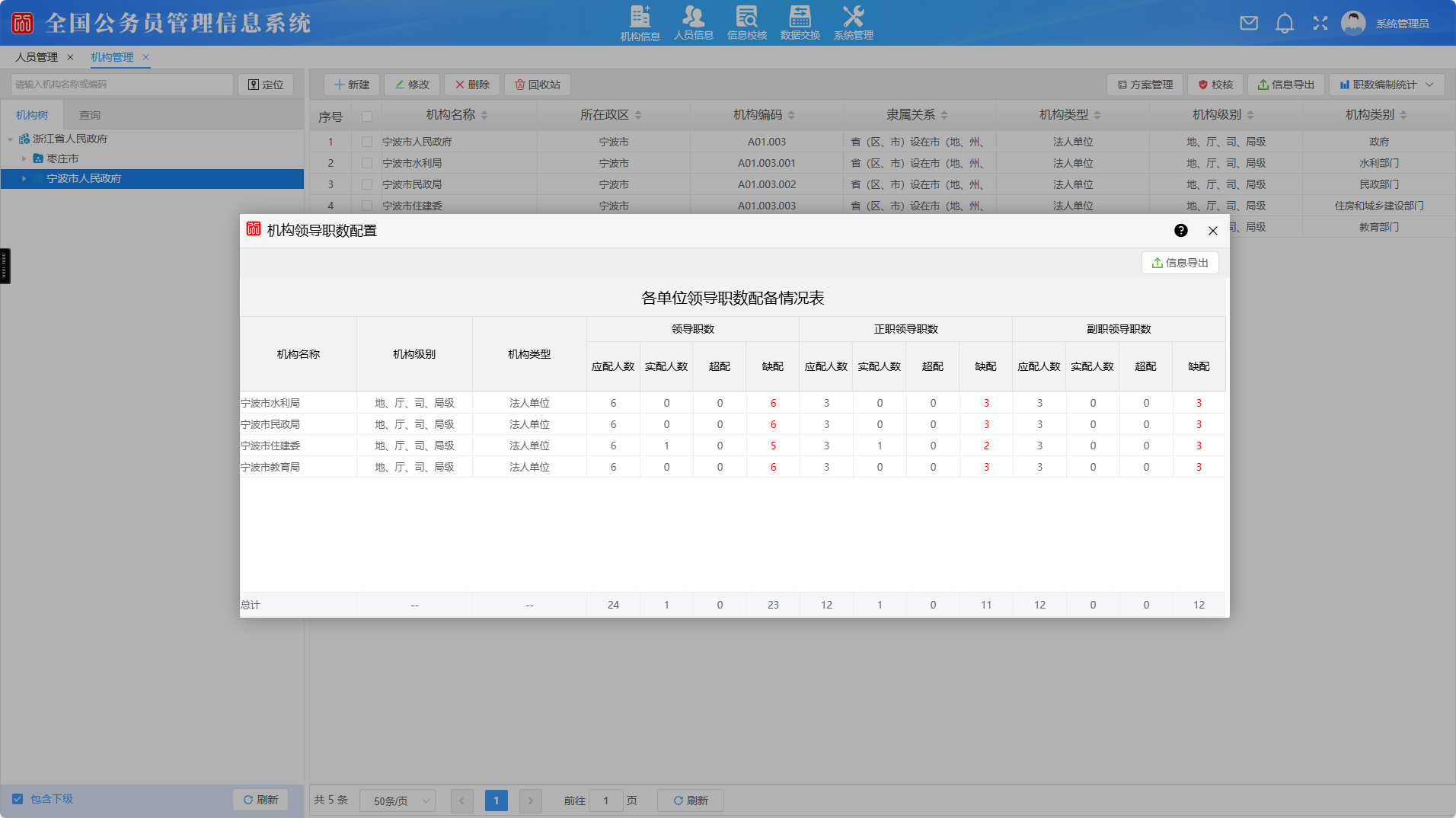Click the 信息导出 button in dialog
The height and width of the screenshot is (818, 1456).
(x=1180, y=263)
